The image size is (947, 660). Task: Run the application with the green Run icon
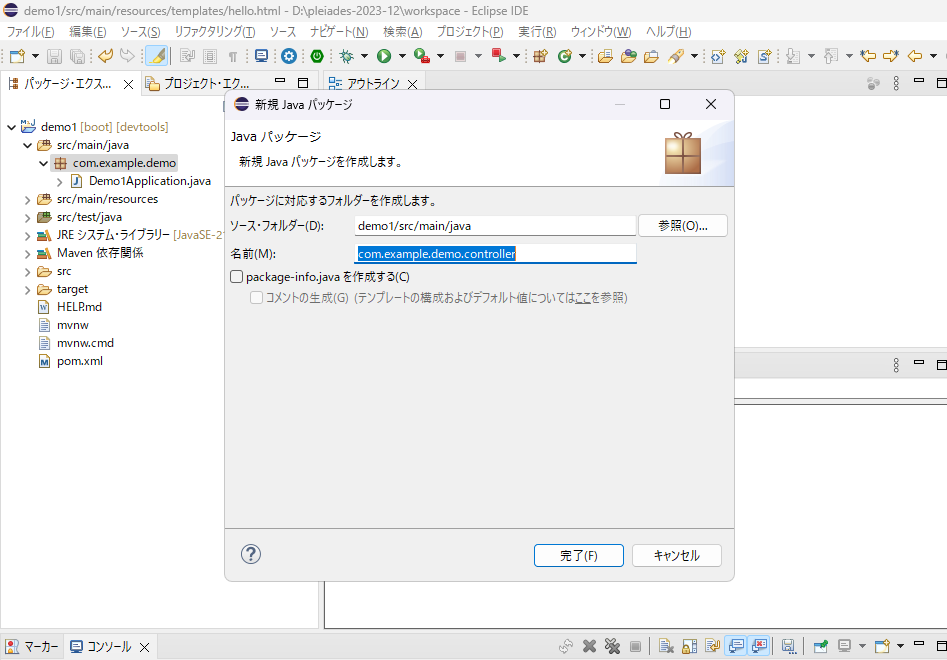point(383,56)
